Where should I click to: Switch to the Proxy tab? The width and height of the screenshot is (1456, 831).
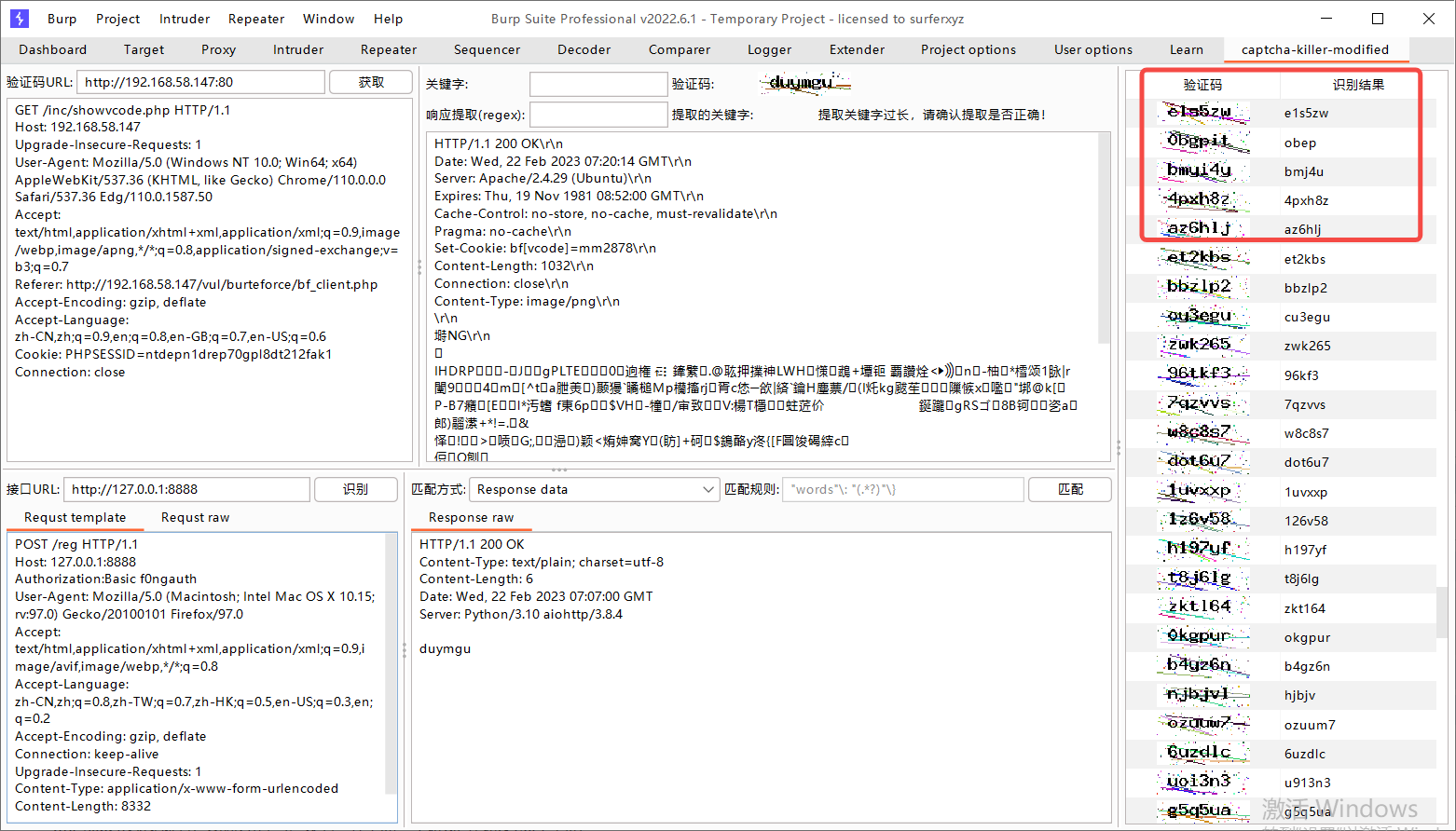click(x=219, y=49)
